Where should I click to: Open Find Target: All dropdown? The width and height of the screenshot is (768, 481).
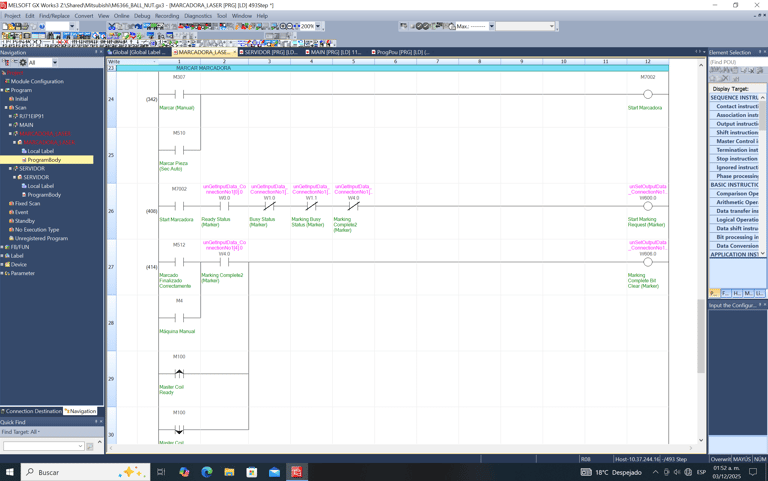[21, 432]
